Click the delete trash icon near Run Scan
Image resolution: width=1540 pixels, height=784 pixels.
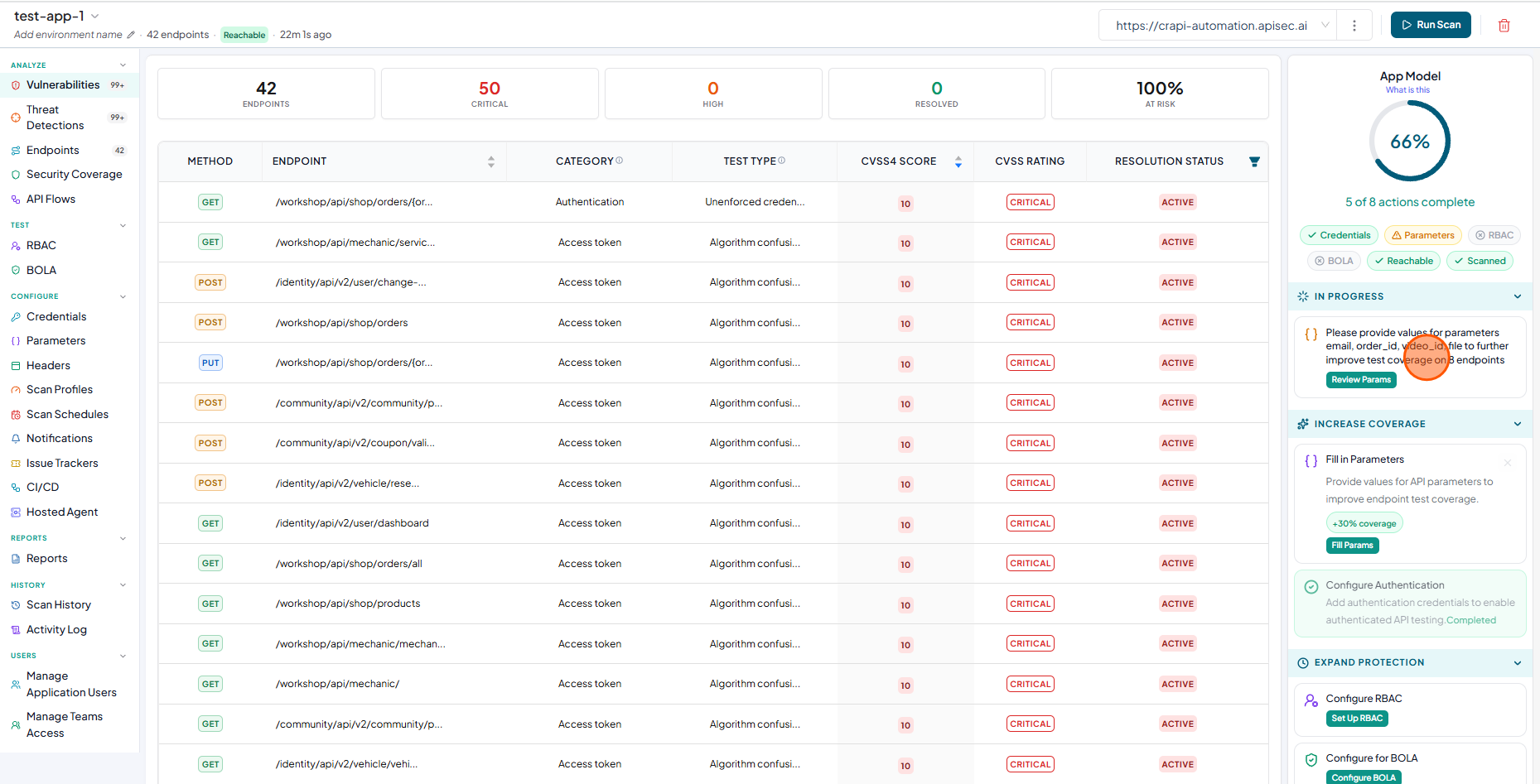coord(1504,26)
